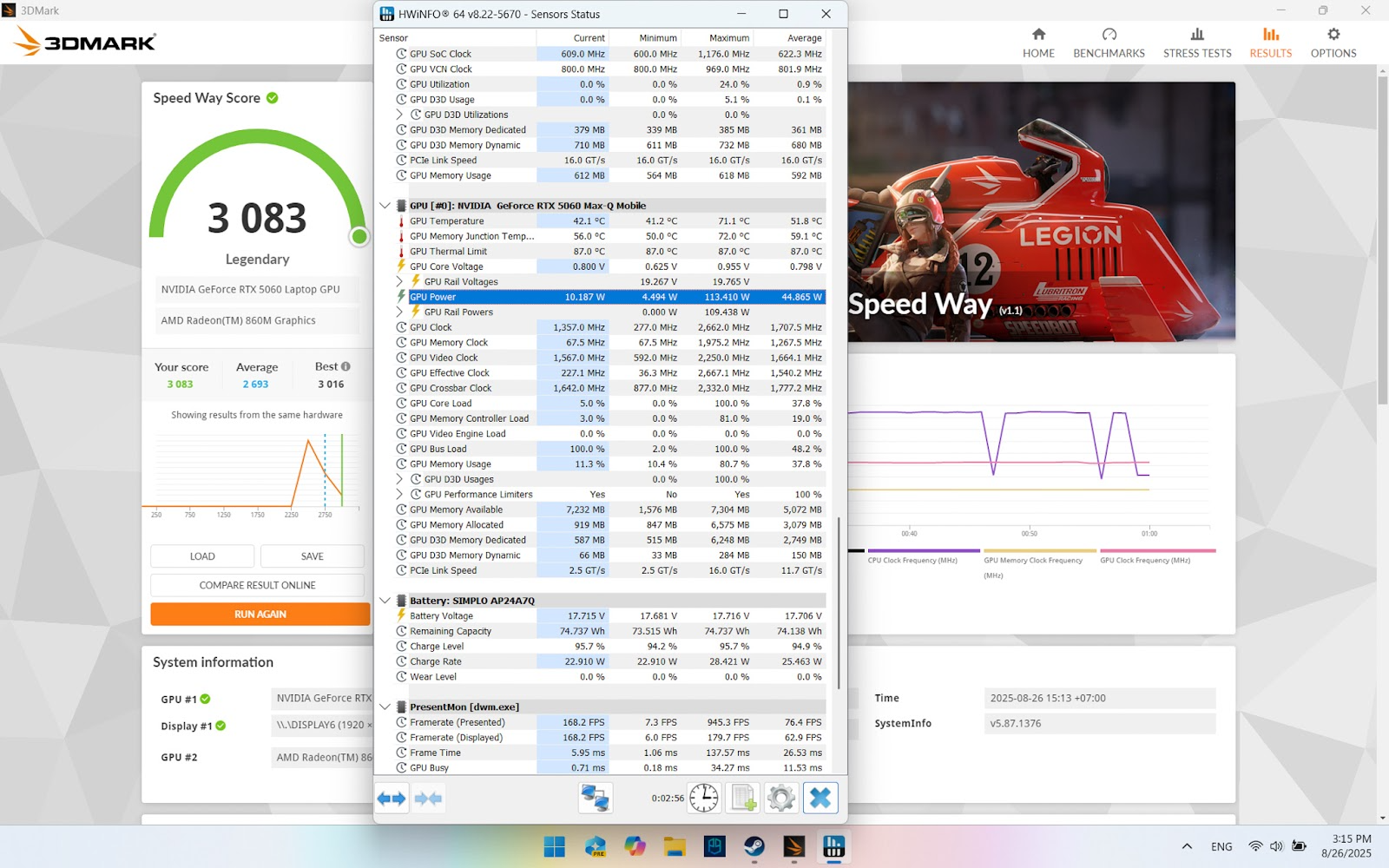Click LOAD result button

202,556
